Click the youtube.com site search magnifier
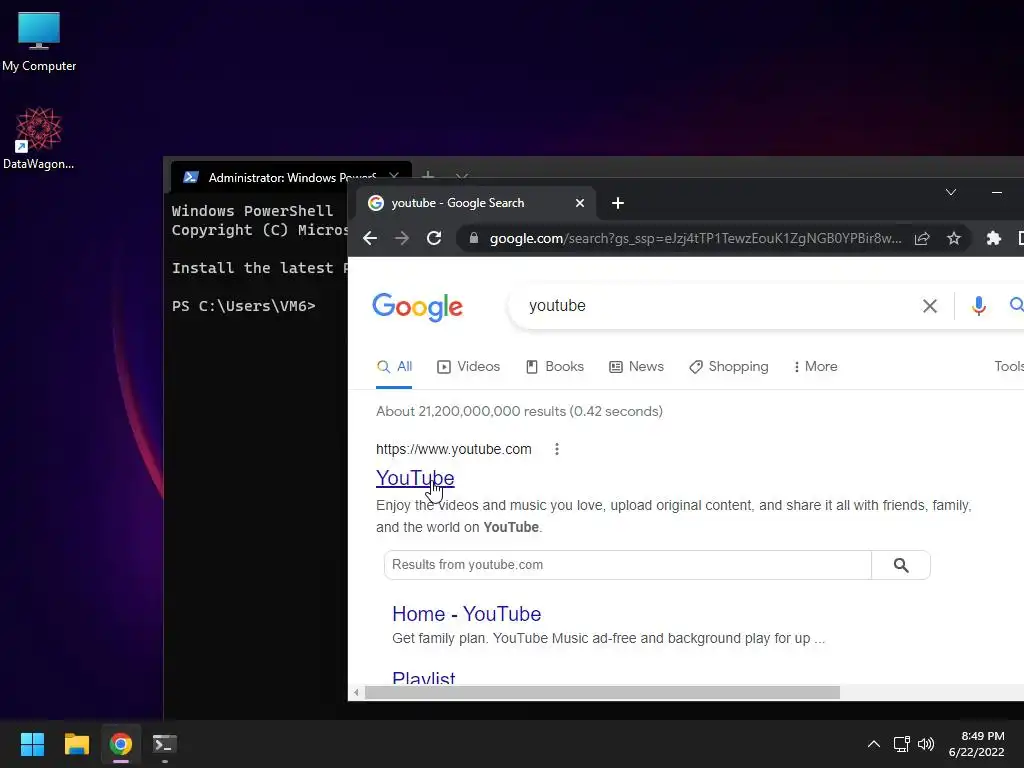Viewport: 1024px width, 768px height. click(901, 565)
